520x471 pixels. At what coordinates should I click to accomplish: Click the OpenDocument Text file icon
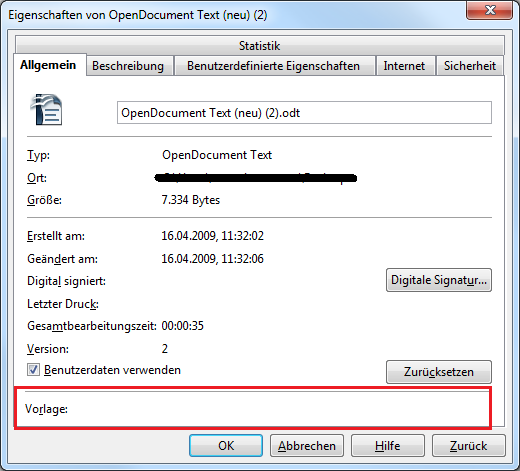(46, 110)
